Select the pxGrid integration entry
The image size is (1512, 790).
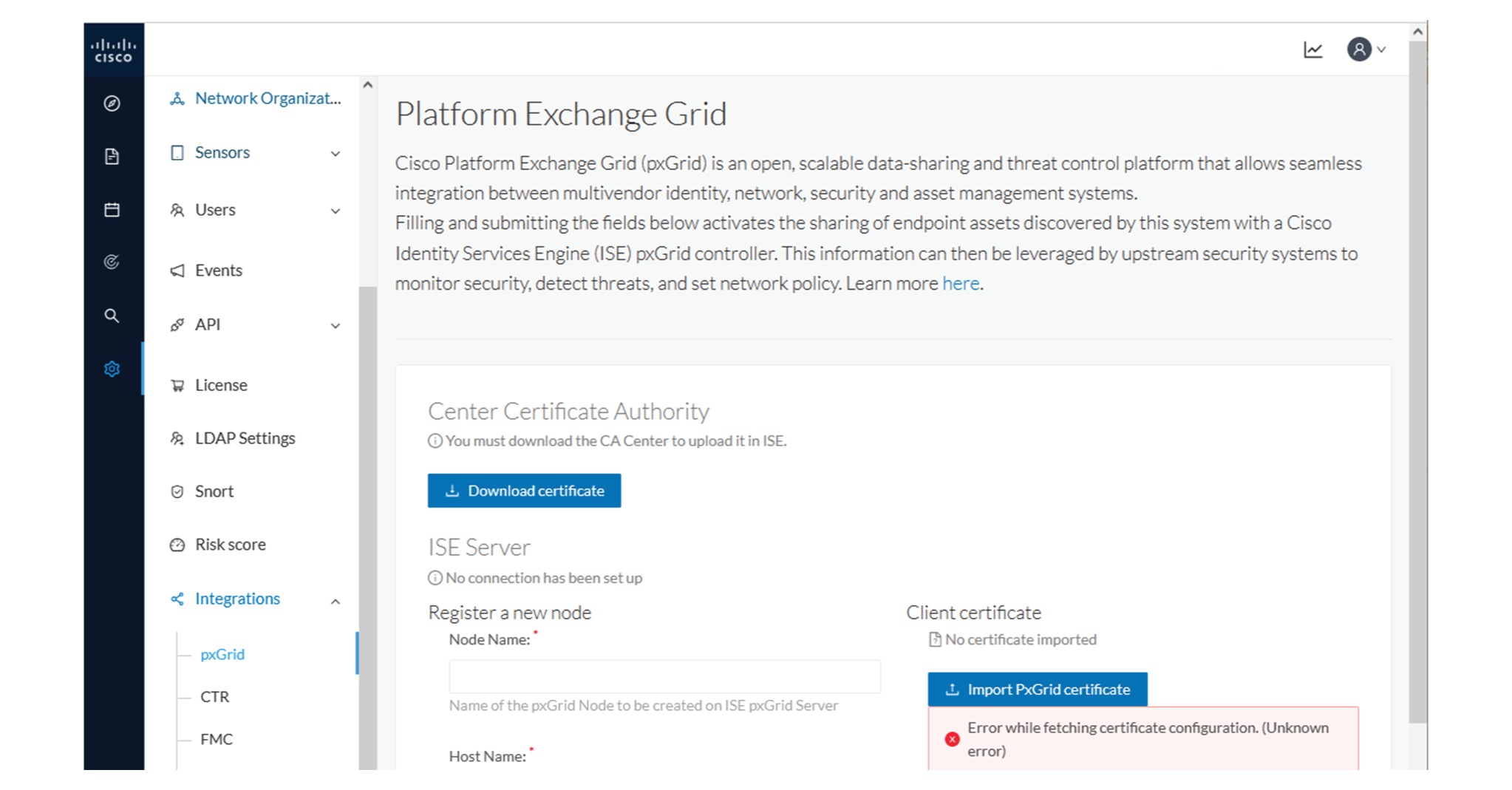(222, 654)
